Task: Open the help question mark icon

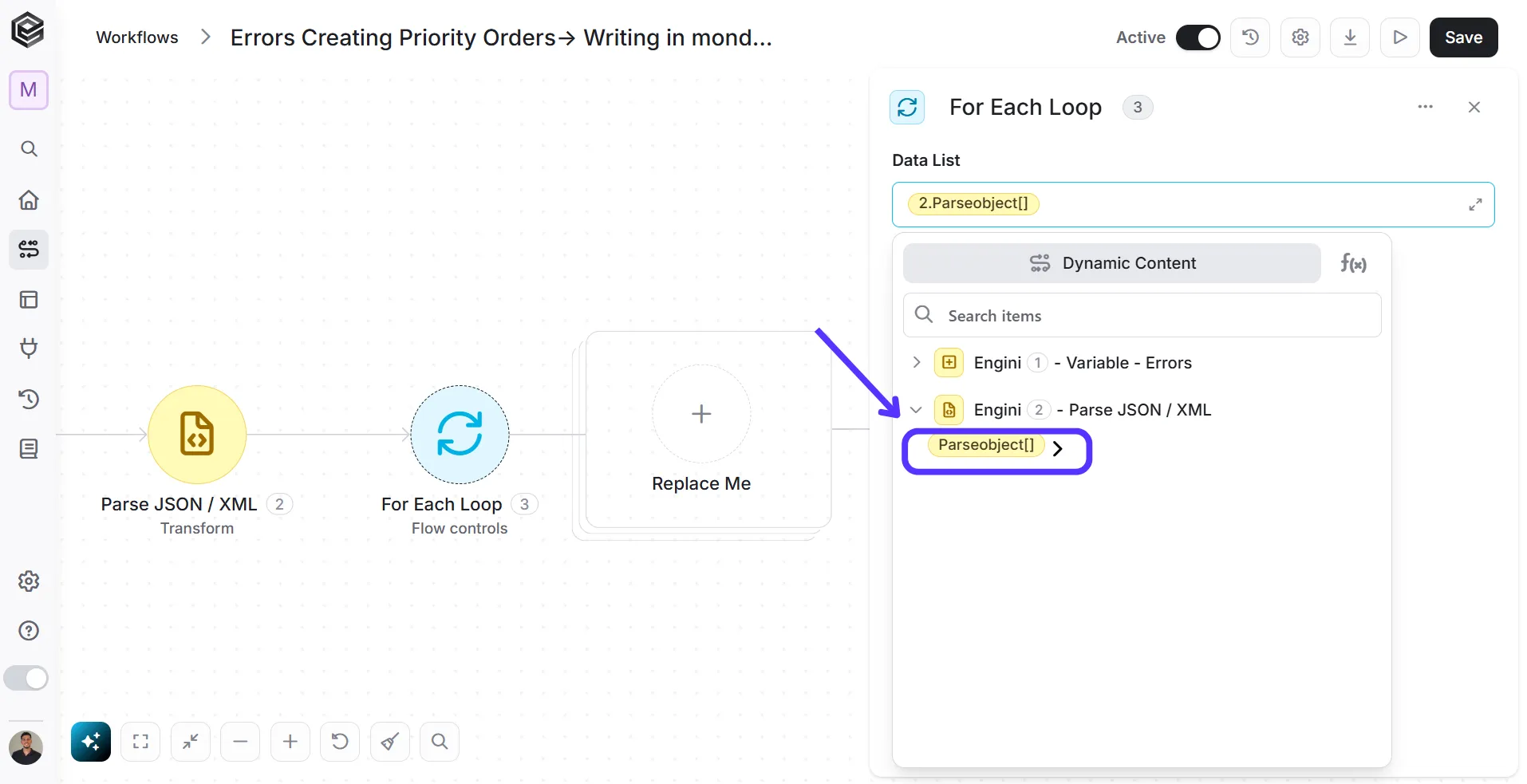Action: click(x=29, y=631)
